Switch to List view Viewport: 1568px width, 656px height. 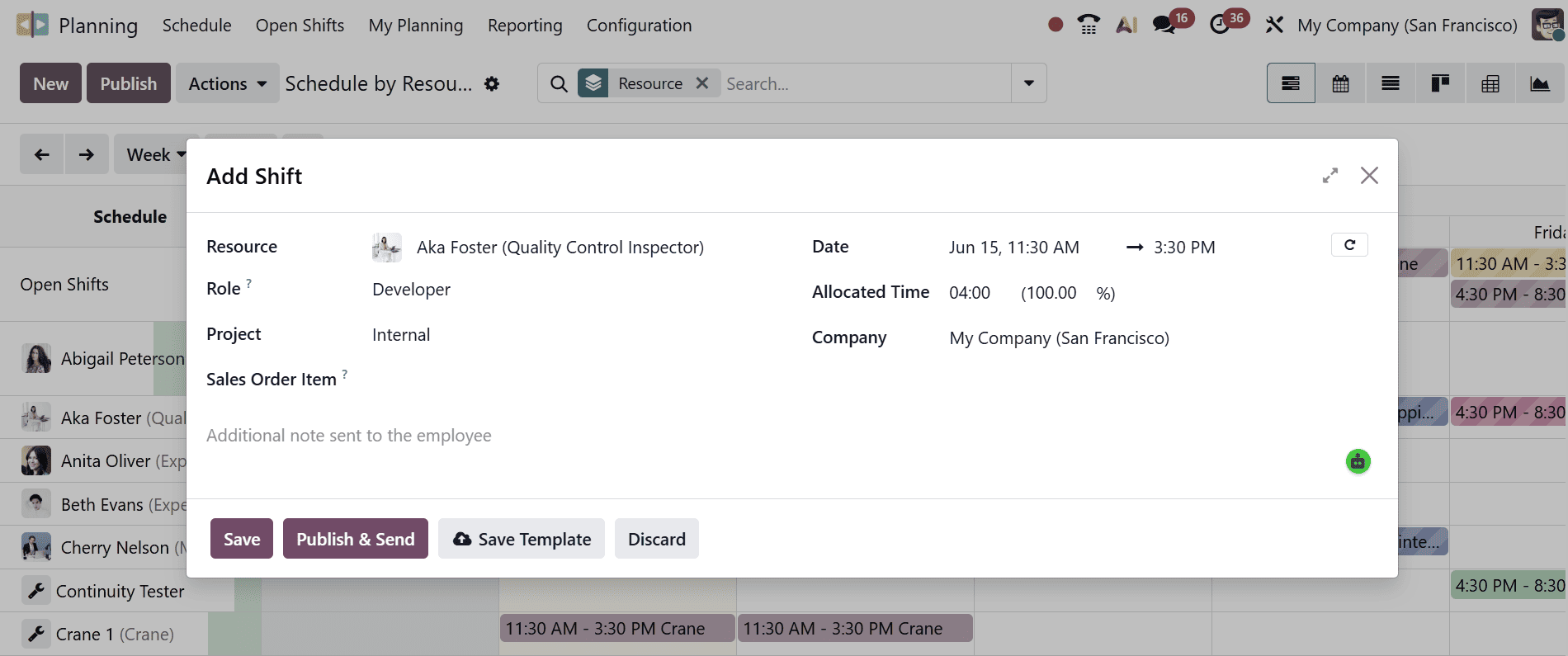(x=1391, y=83)
